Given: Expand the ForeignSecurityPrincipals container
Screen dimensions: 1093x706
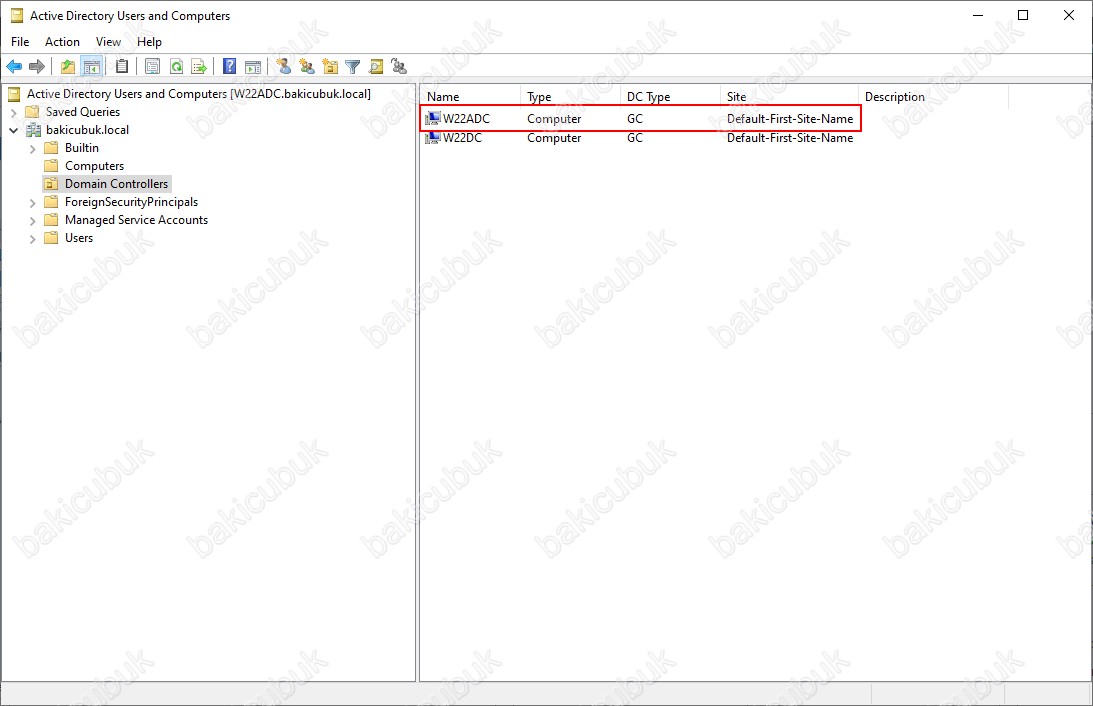Looking at the screenshot, I should click(x=32, y=203).
